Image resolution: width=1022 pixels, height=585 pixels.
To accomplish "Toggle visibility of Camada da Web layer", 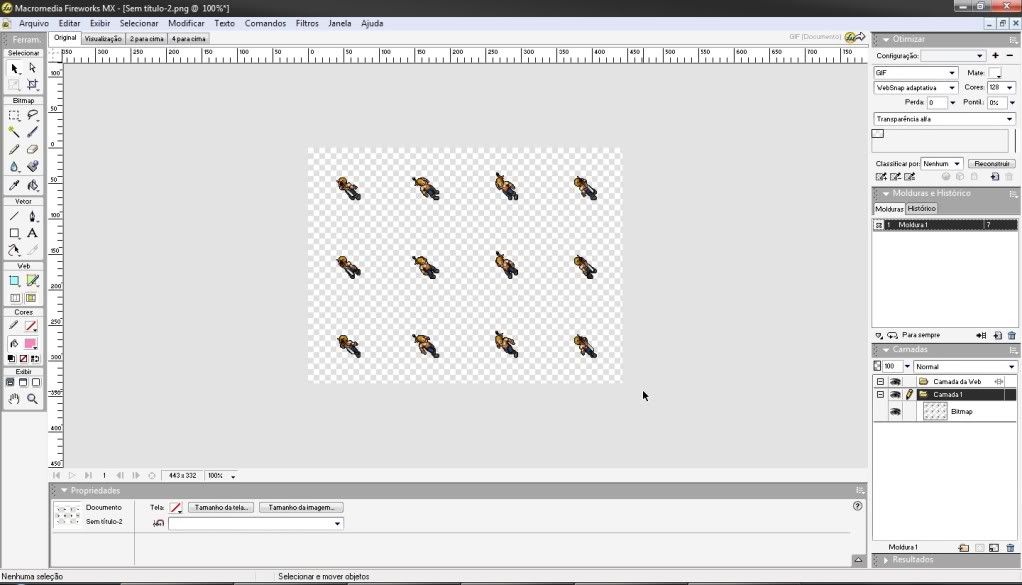I will click(x=895, y=382).
